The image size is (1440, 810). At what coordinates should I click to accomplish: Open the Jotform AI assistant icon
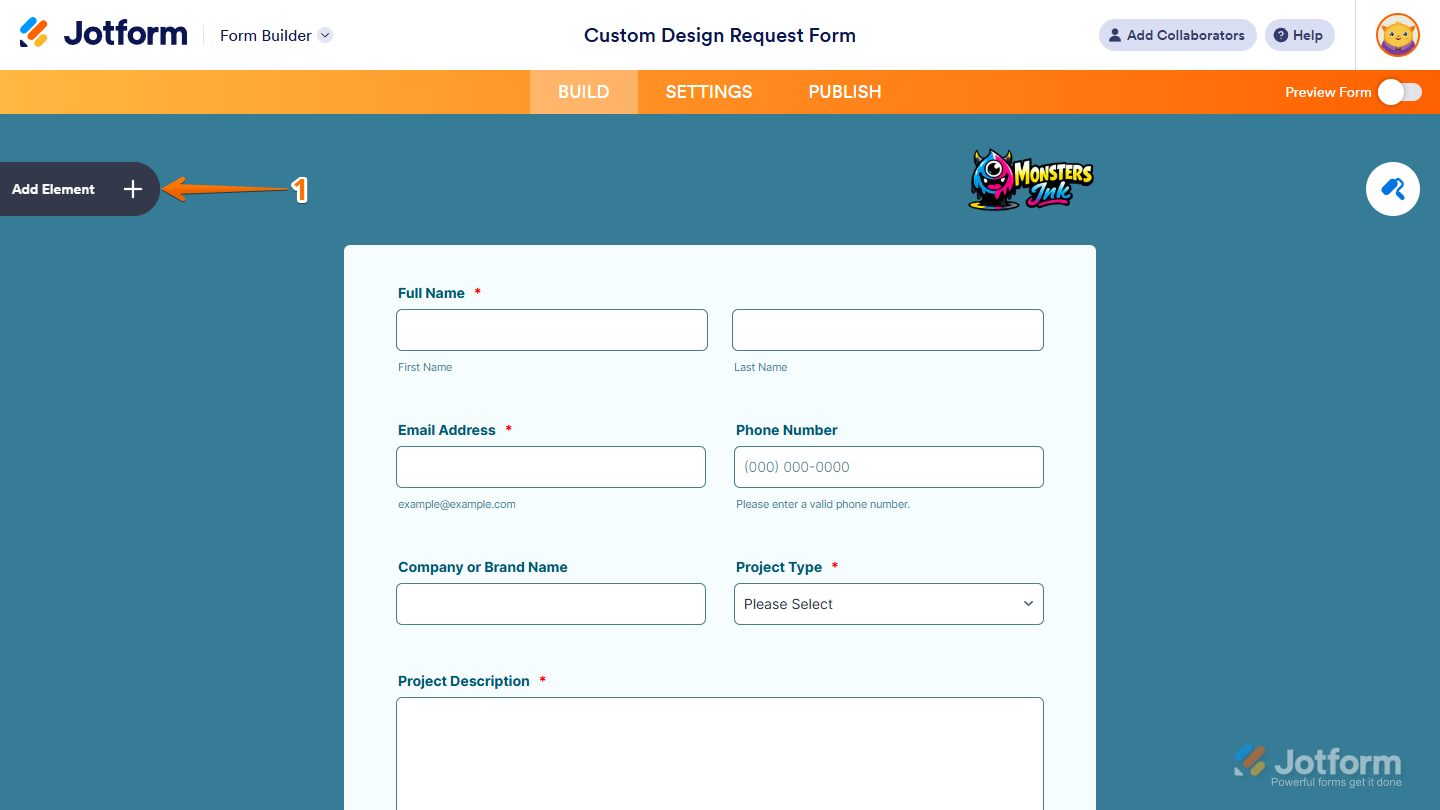pyautogui.click(x=1392, y=189)
